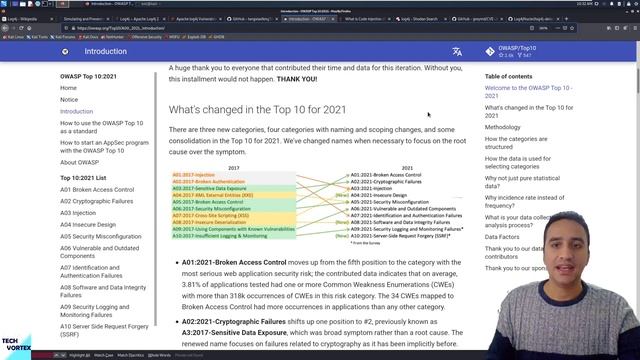This screenshot has width=640, height=360.
Task: Open the Offensive Security bookmark
Action: click(x=144, y=37)
